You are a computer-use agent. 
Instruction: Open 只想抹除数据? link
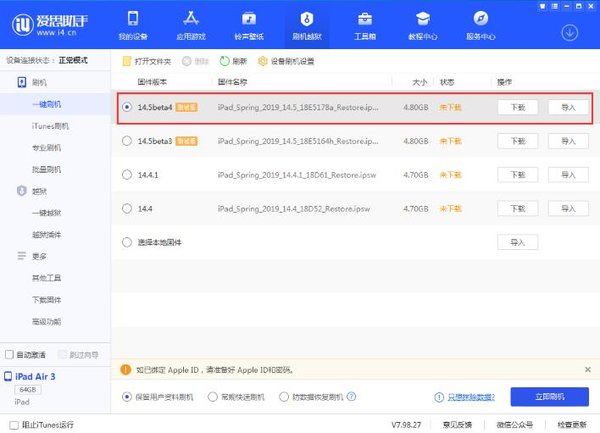coord(471,397)
